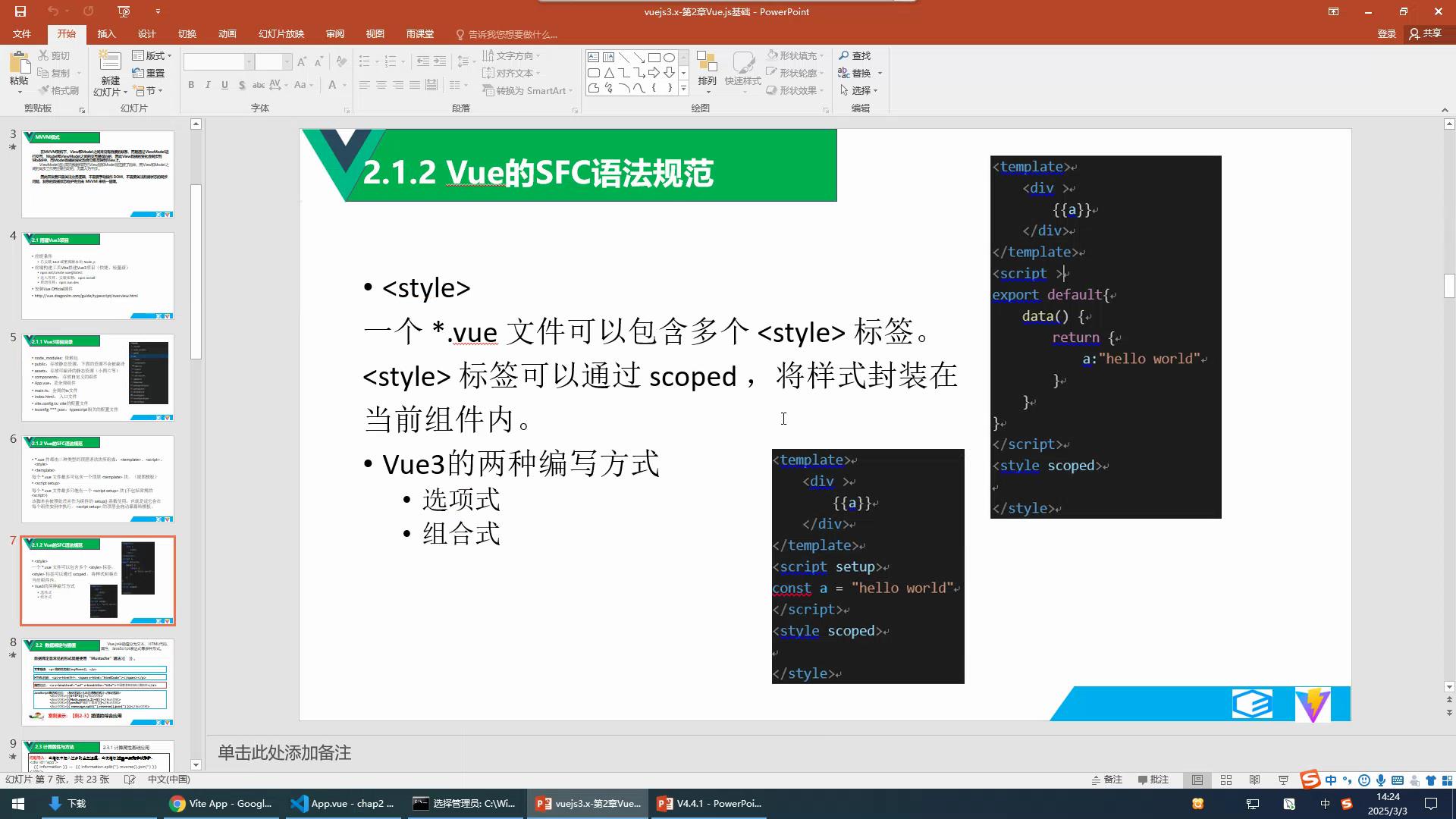Click the font color A button
The width and height of the screenshot is (1456, 819).
click(332, 85)
